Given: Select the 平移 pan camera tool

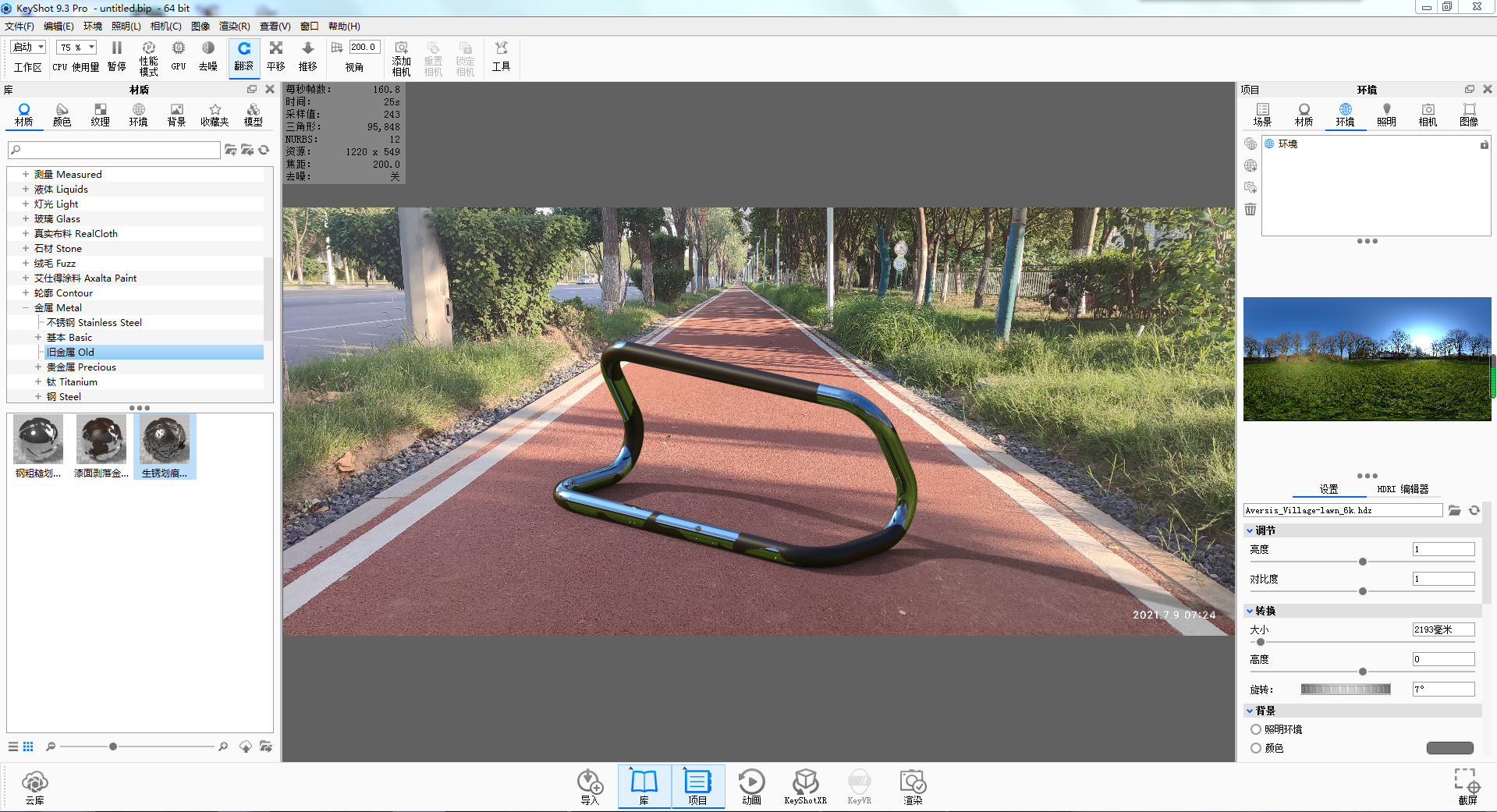Looking at the screenshot, I should pos(276,57).
